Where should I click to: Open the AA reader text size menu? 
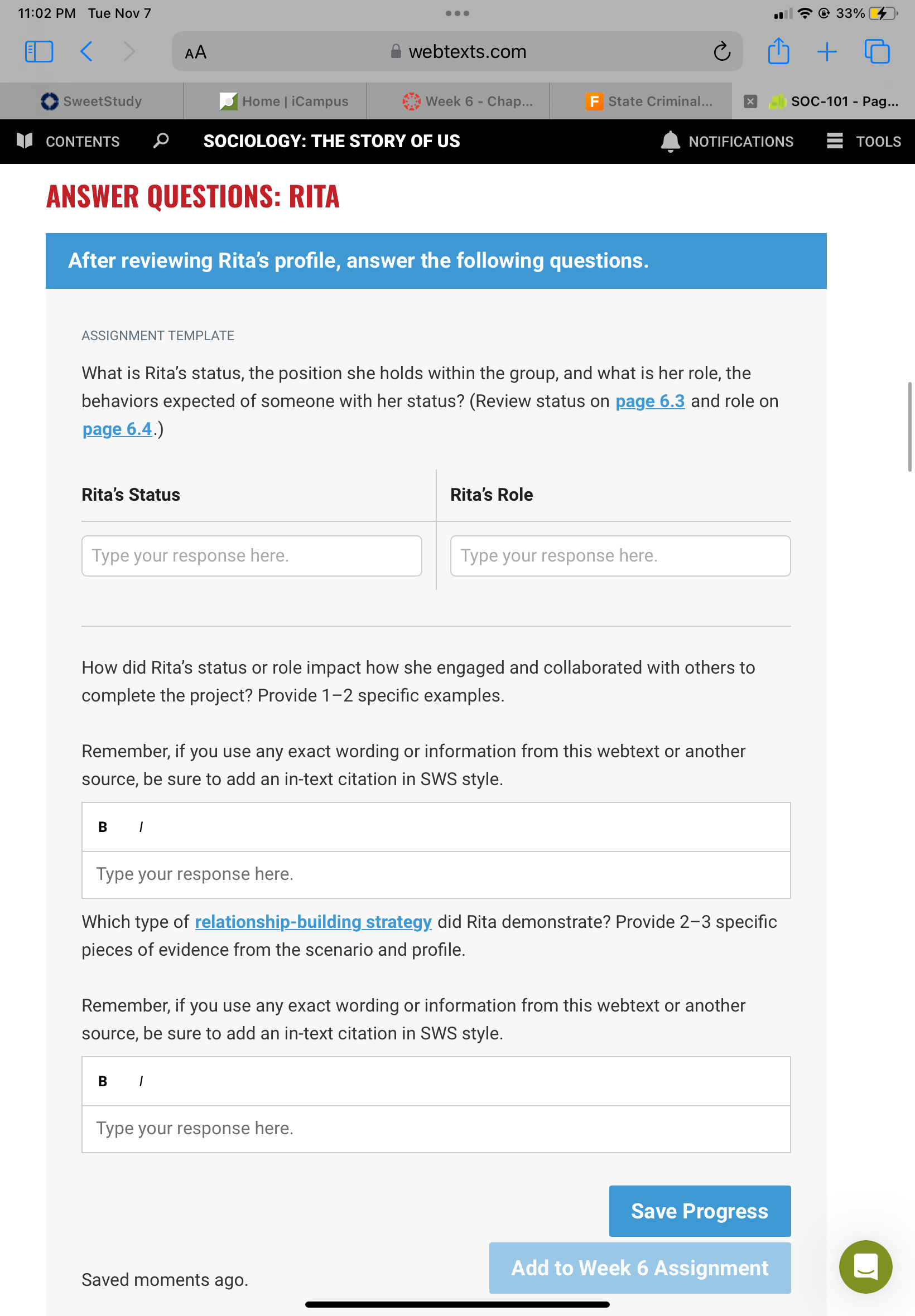pos(195,52)
